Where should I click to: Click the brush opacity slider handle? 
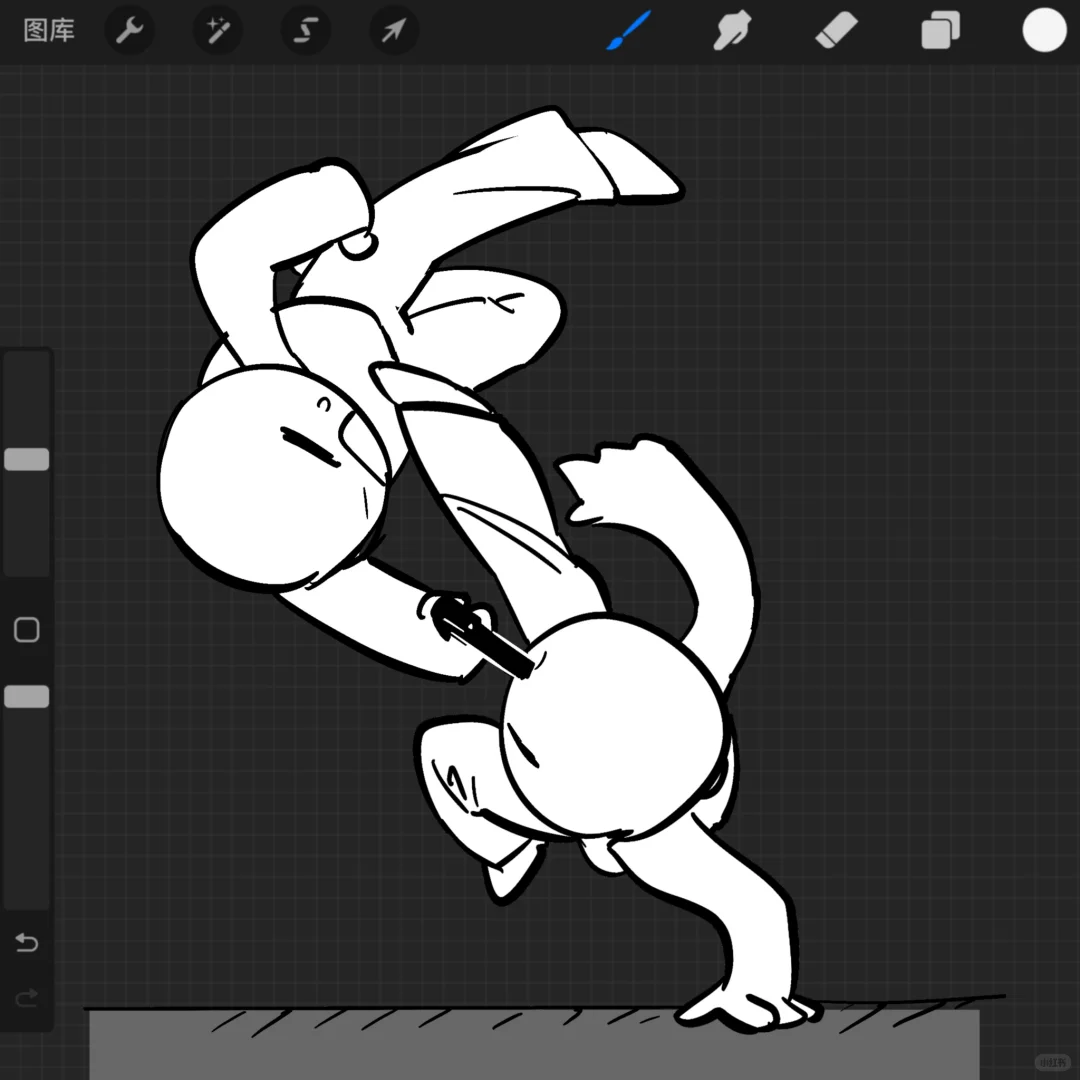pyautogui.click(x=27, y=696)
